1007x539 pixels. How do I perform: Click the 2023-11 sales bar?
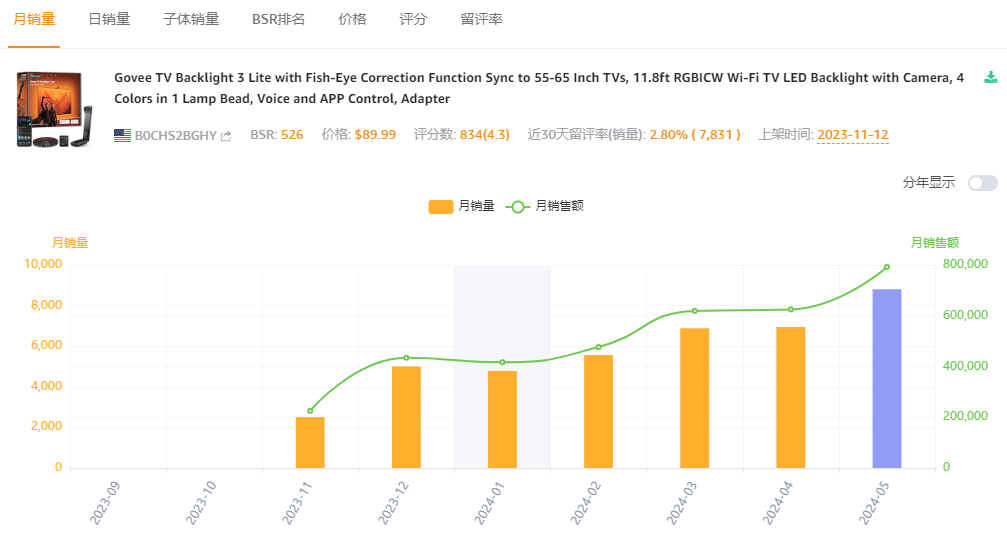coord(310,443)
